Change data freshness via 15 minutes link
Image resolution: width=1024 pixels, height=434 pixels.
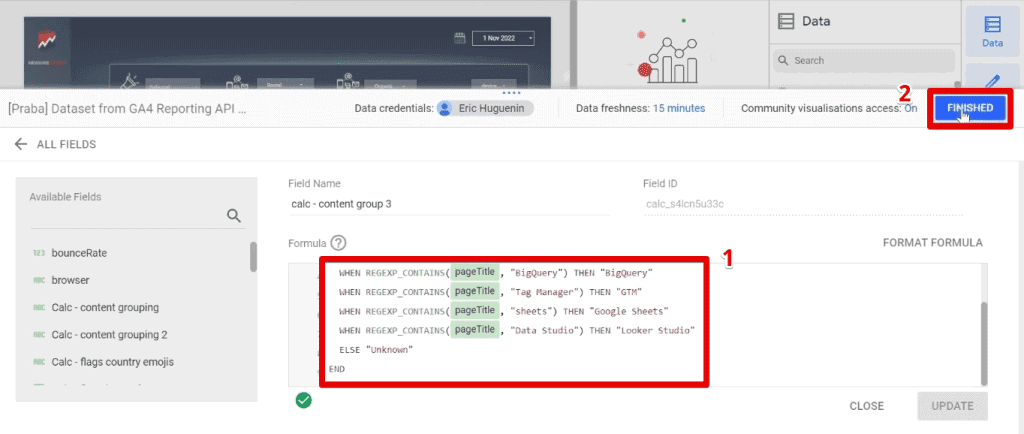(x=679, y=108)
